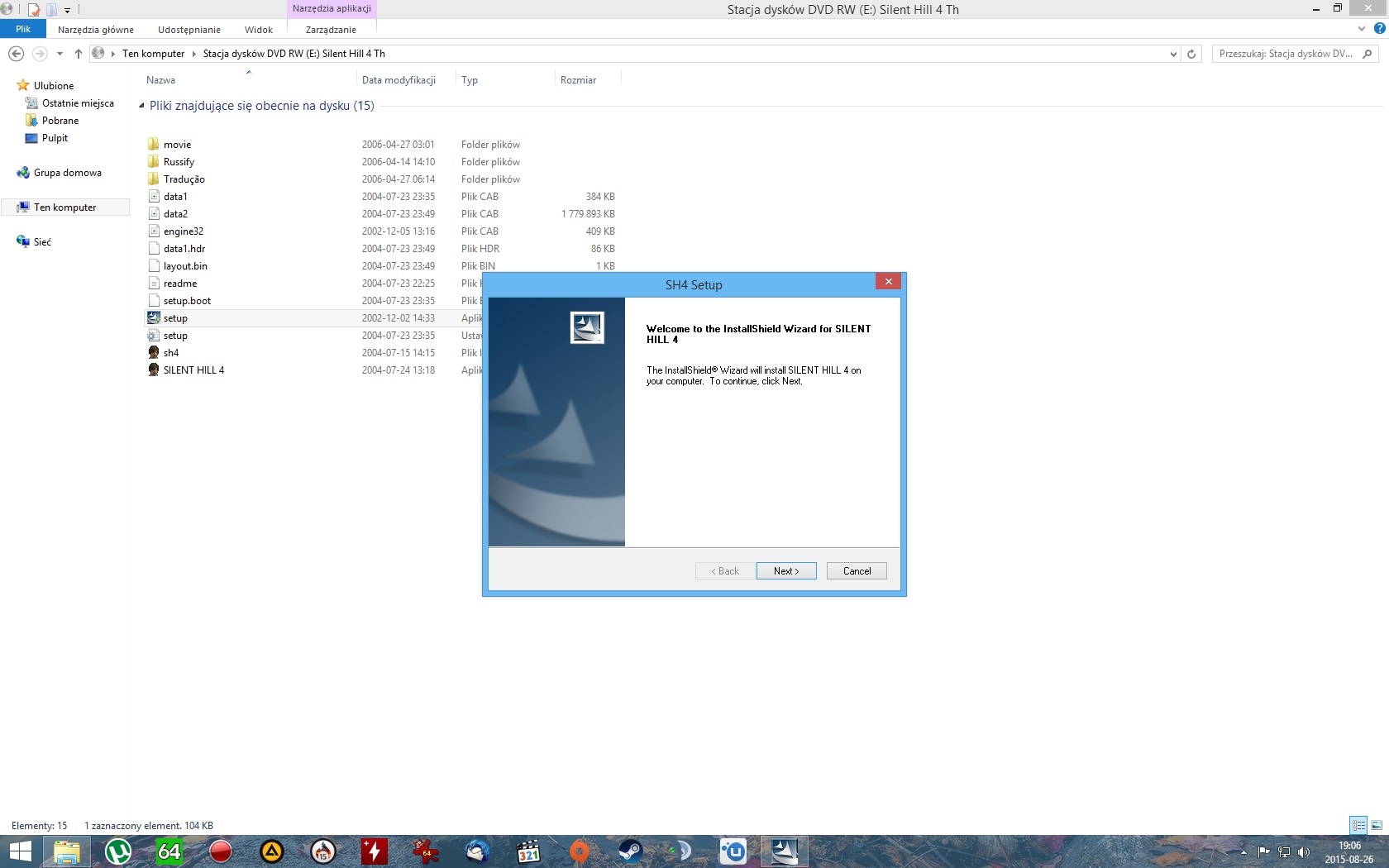
Task: Open Uplay from the taskbar
Action: click(733, 851)
